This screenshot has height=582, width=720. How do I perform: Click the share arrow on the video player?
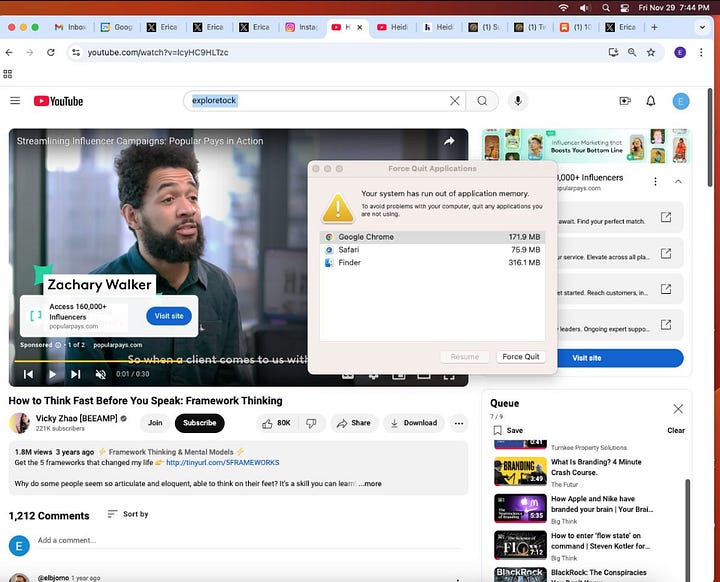coord(449,141)
